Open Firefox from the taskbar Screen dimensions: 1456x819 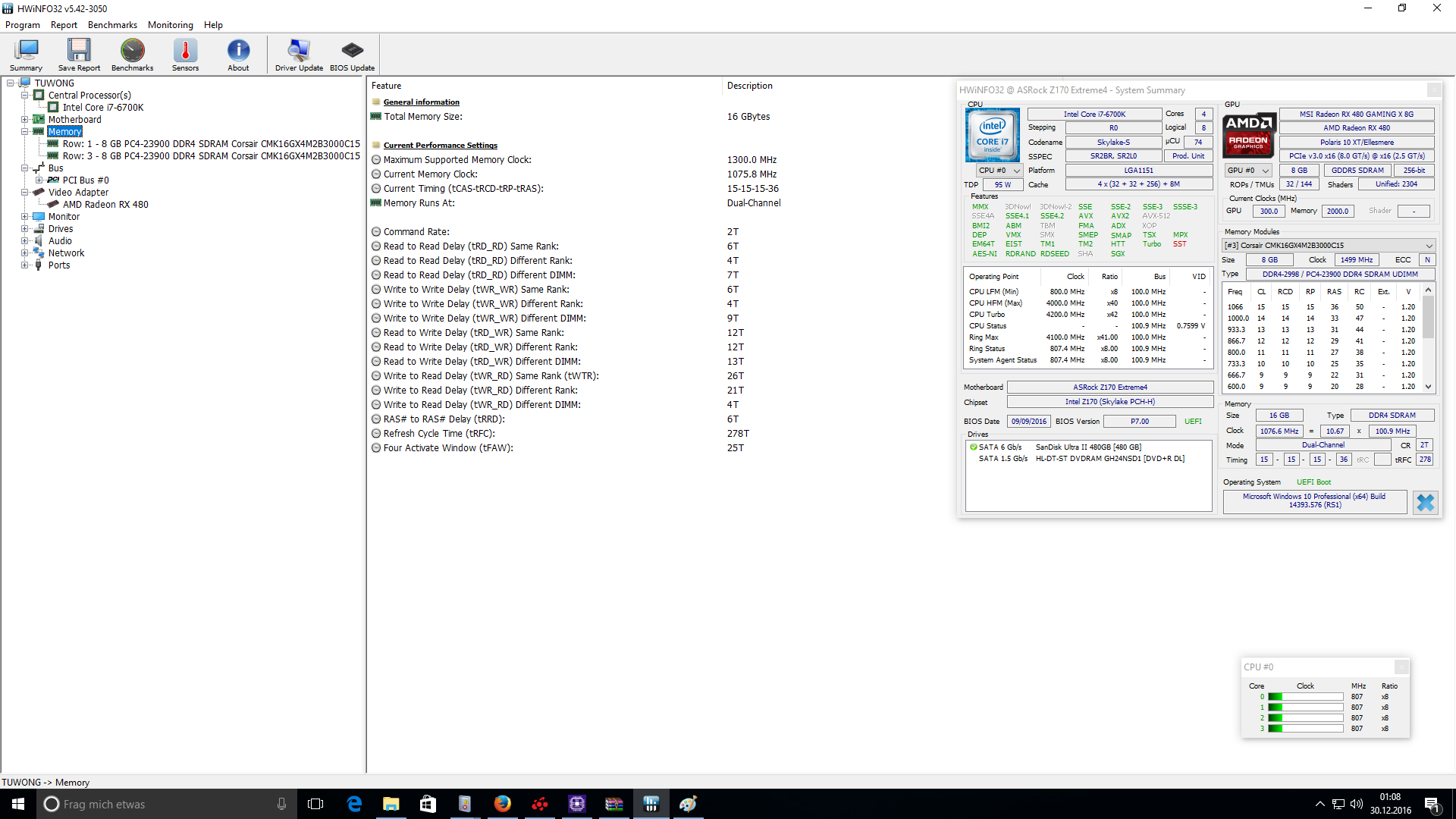[x=502, y=804]
